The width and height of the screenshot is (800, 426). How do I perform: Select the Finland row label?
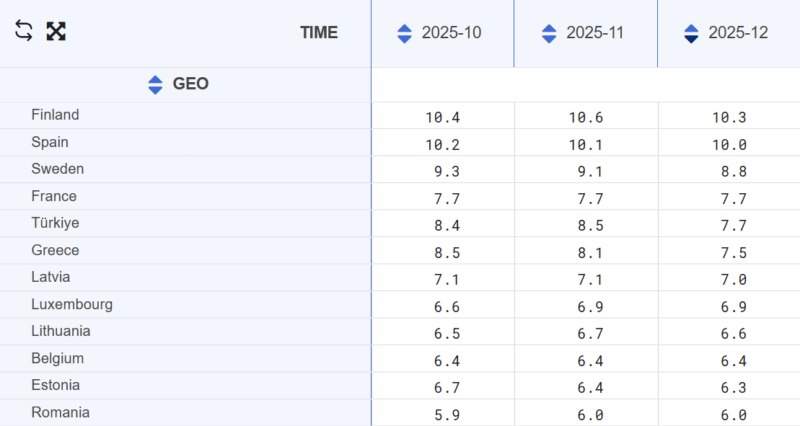55,115
